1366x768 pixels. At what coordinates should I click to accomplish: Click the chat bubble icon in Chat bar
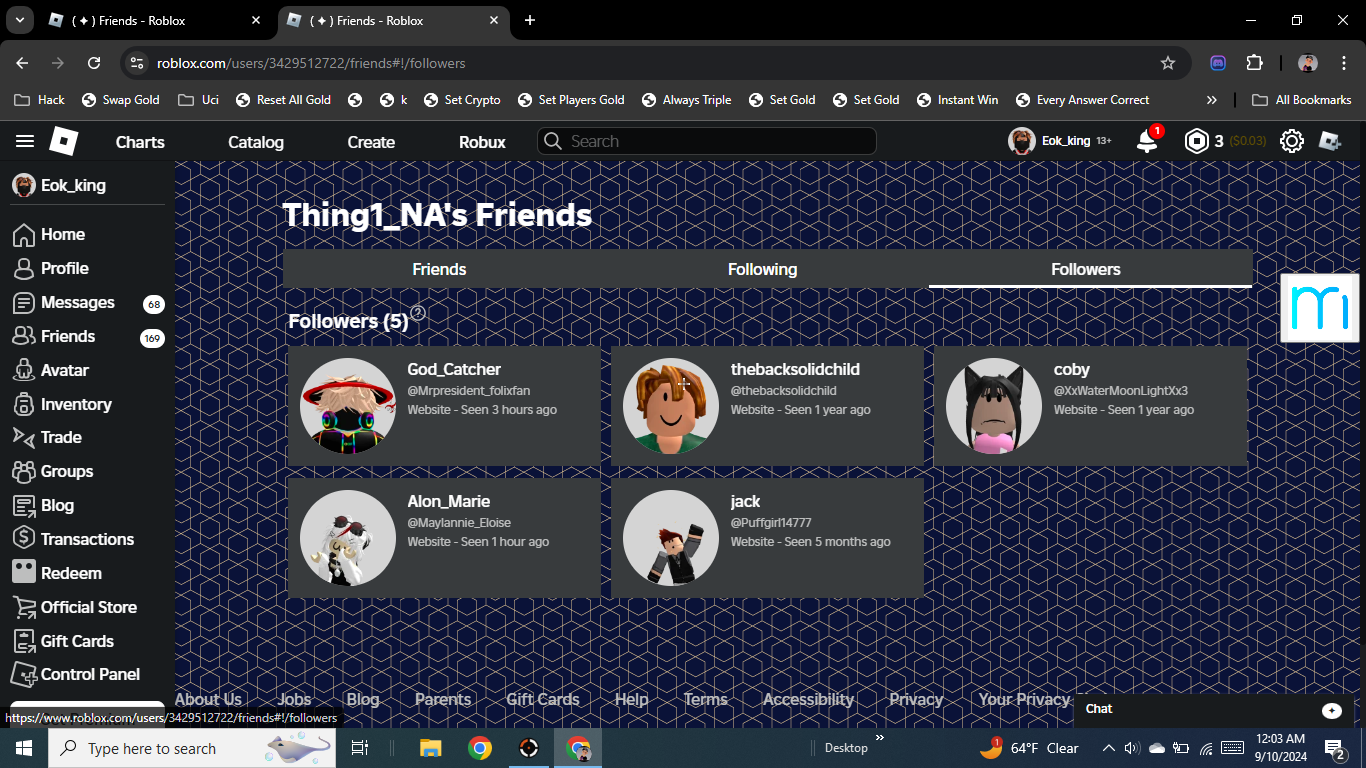tap(1332, 710)
